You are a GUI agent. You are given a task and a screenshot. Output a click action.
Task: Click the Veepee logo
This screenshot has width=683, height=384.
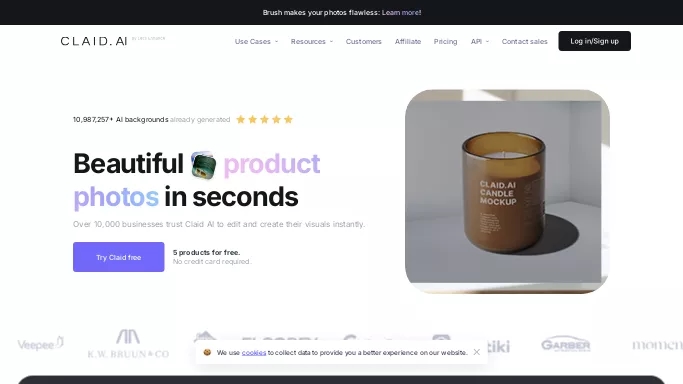click(x=40, y=344)
